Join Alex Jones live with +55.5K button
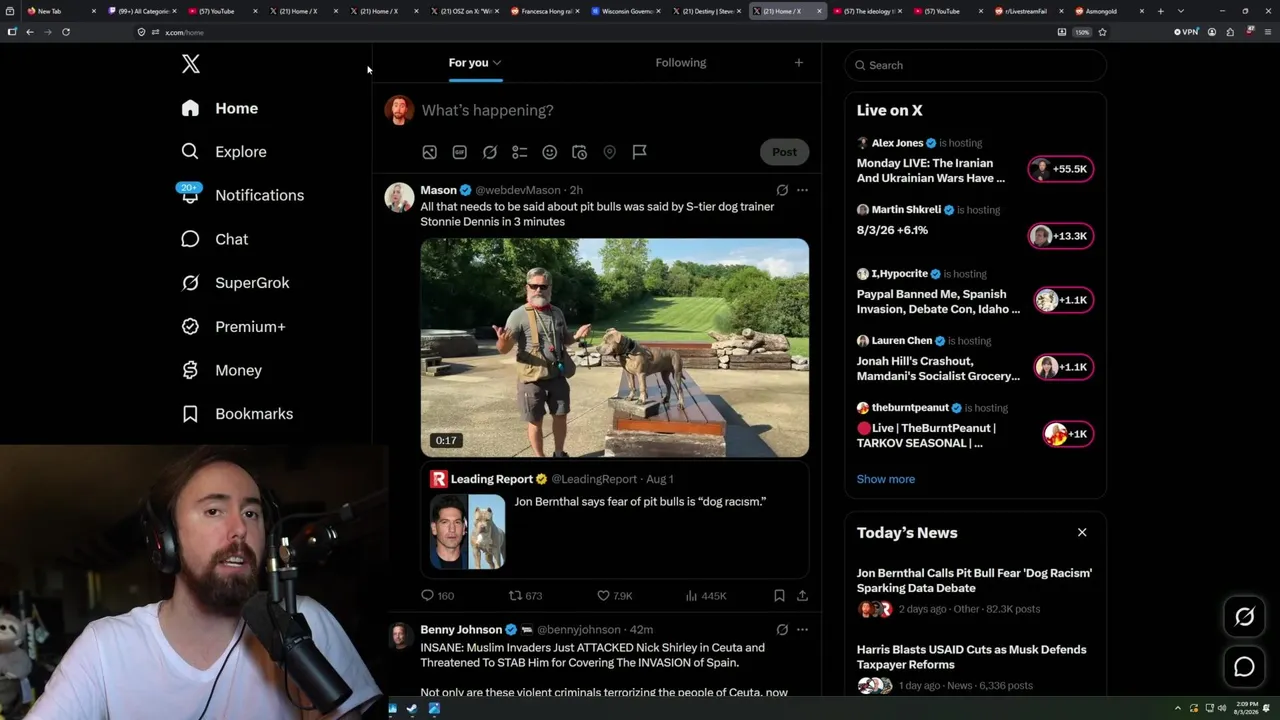This screenshot has width=1280, height=720. 1061,169
